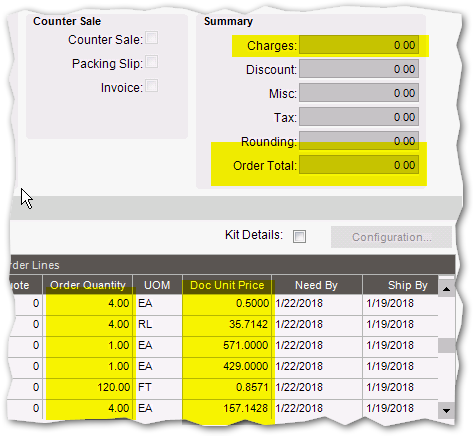Click the order lines scrollbar up arrow

[x=446, y=289]
